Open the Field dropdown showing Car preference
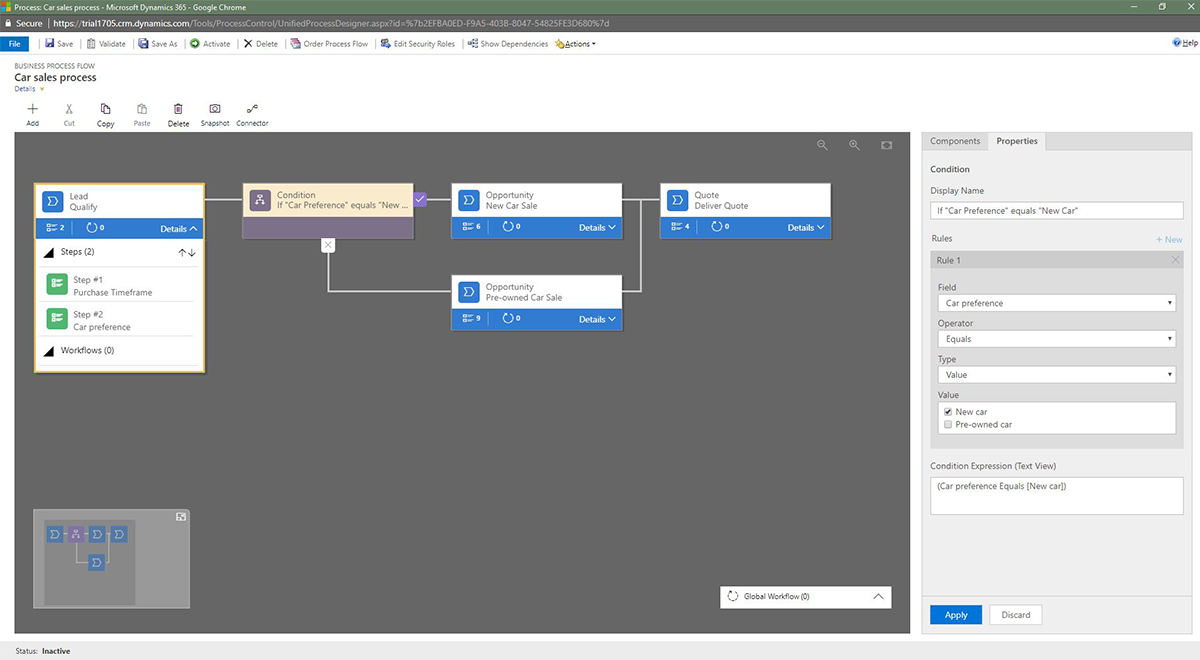This screenshot has height=660, width=1200. tap(1056, 303)
